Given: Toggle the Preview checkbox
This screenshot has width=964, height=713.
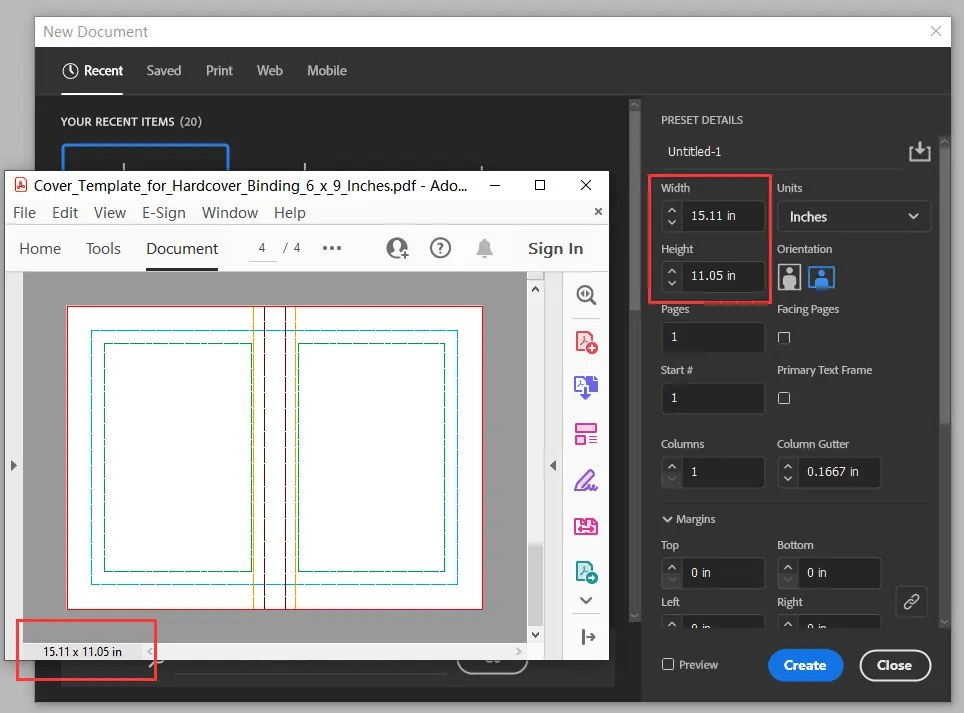Looking at the screenshot, I should (668, 665).
